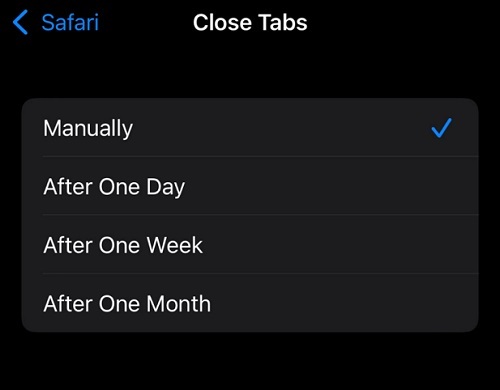Select the Manually option

(250, 127)
